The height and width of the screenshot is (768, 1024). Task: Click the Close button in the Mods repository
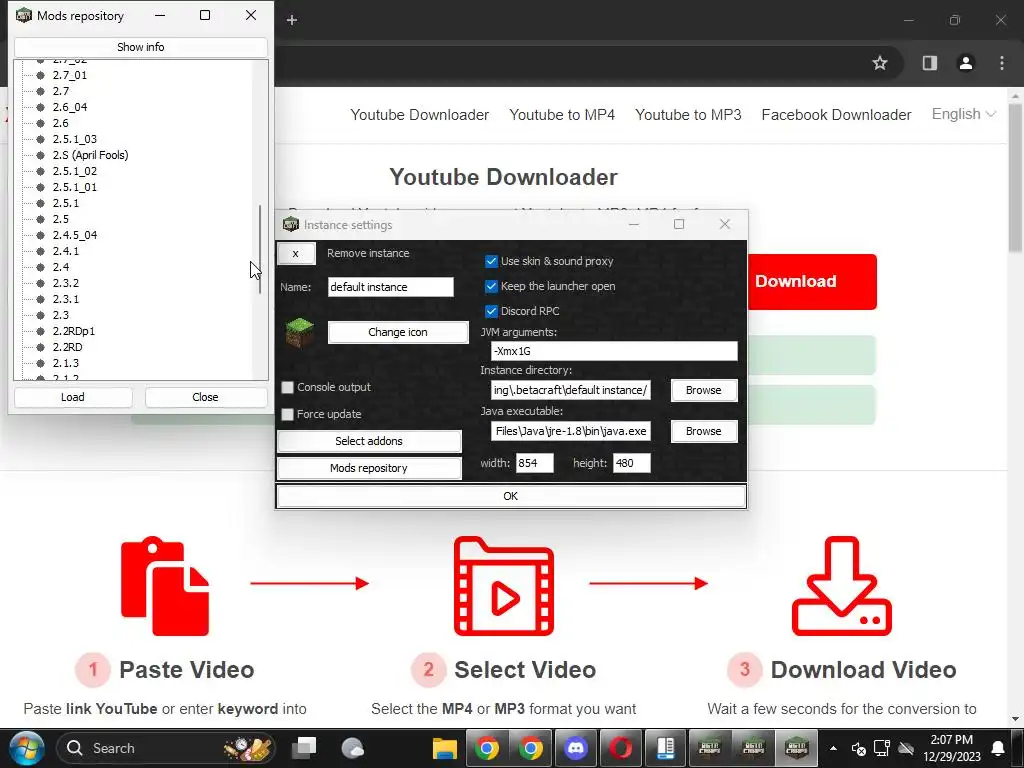coord(206,397)
